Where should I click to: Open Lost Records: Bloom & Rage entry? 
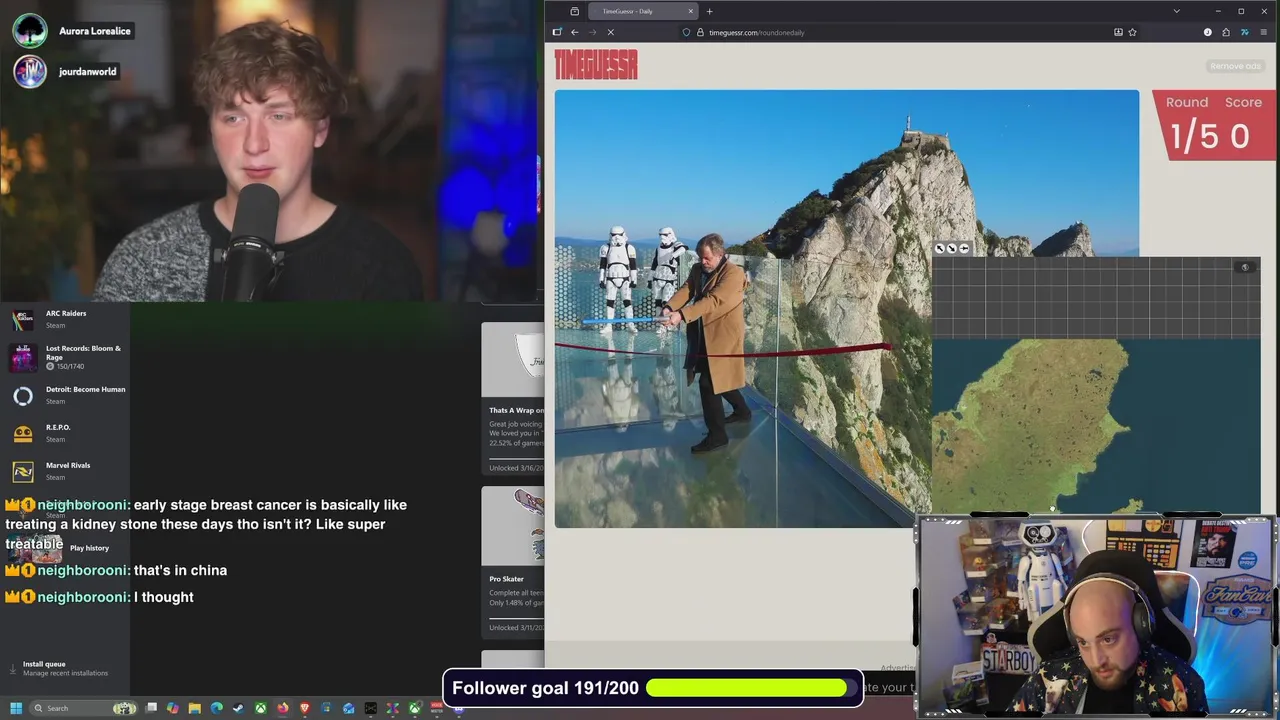[65, 357]
